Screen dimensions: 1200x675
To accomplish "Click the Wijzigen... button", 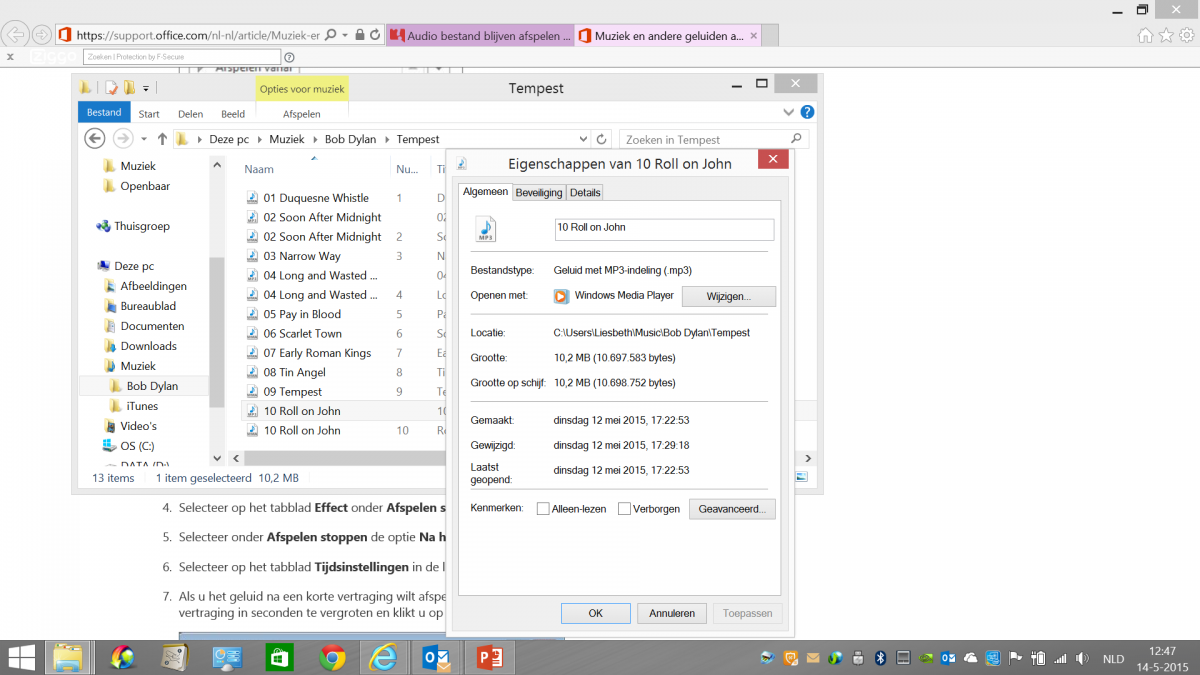I will point(728,296).
